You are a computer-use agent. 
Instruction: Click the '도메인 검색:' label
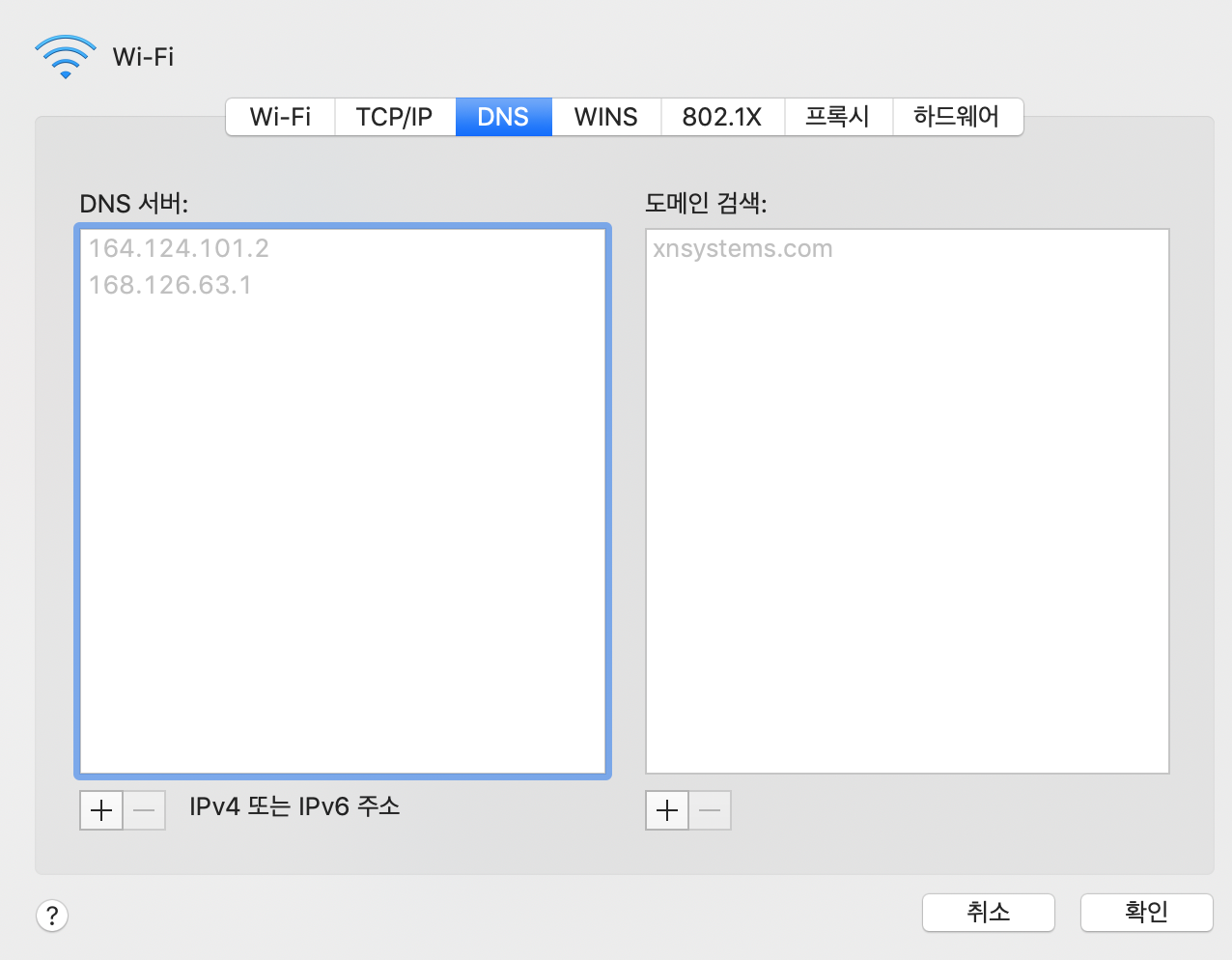point(706,203)
